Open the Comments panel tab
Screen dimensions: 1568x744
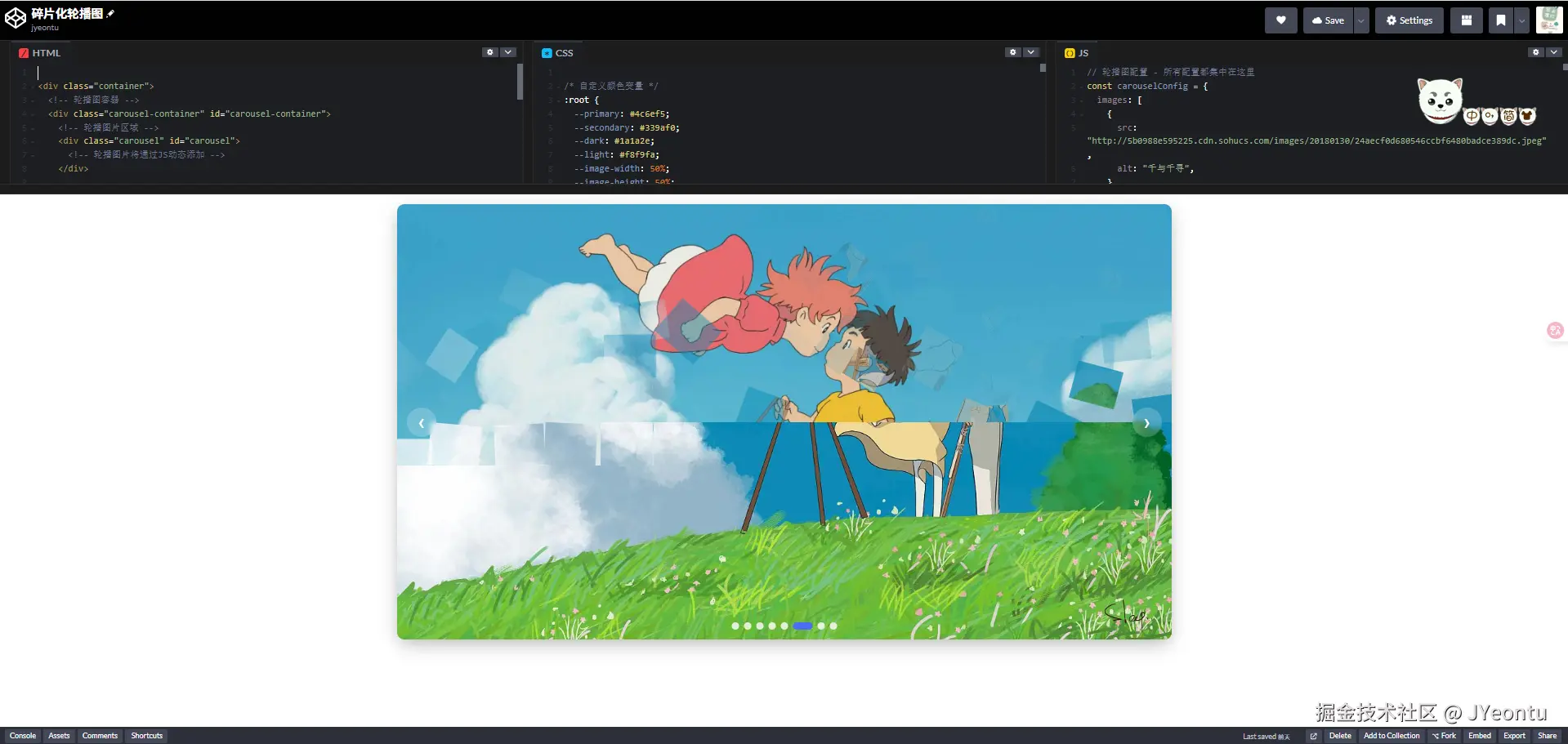tap(100, 736)
